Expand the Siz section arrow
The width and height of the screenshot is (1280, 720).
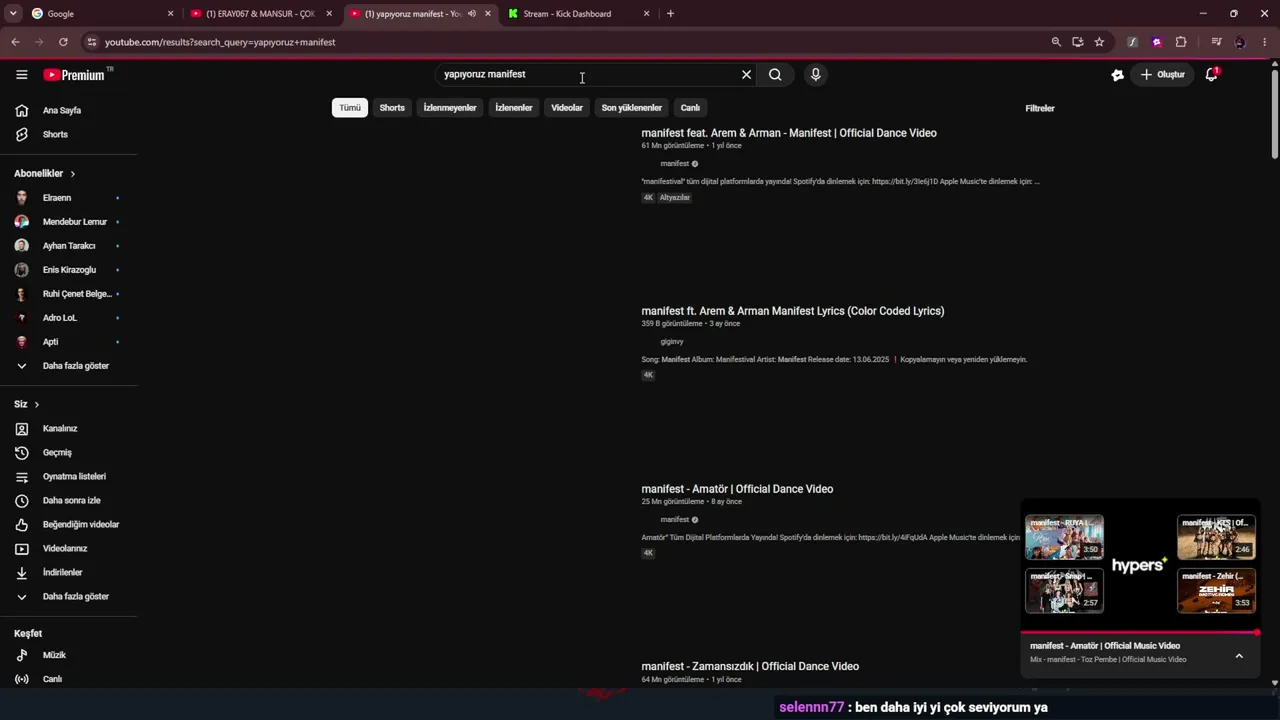coord(37,405)
